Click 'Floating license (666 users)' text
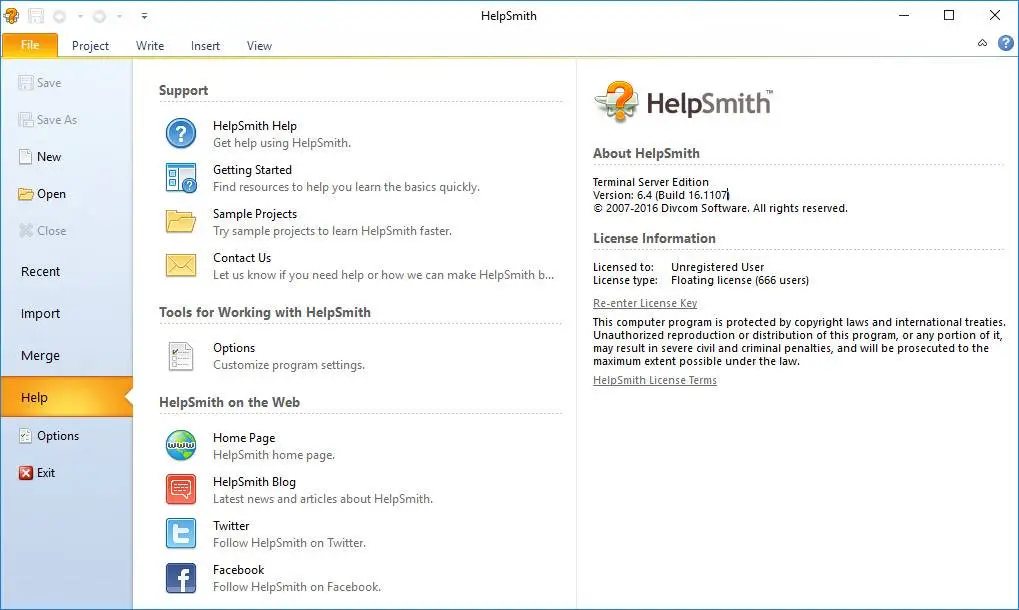This screenshot has width=1019, height=610. tap(740, 280)
